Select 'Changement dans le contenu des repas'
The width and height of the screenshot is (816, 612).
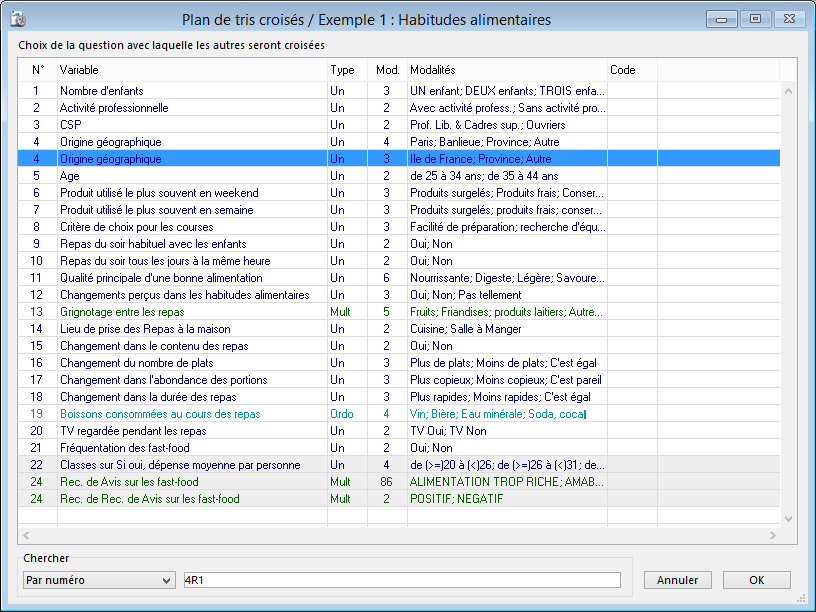coord(399,346)
